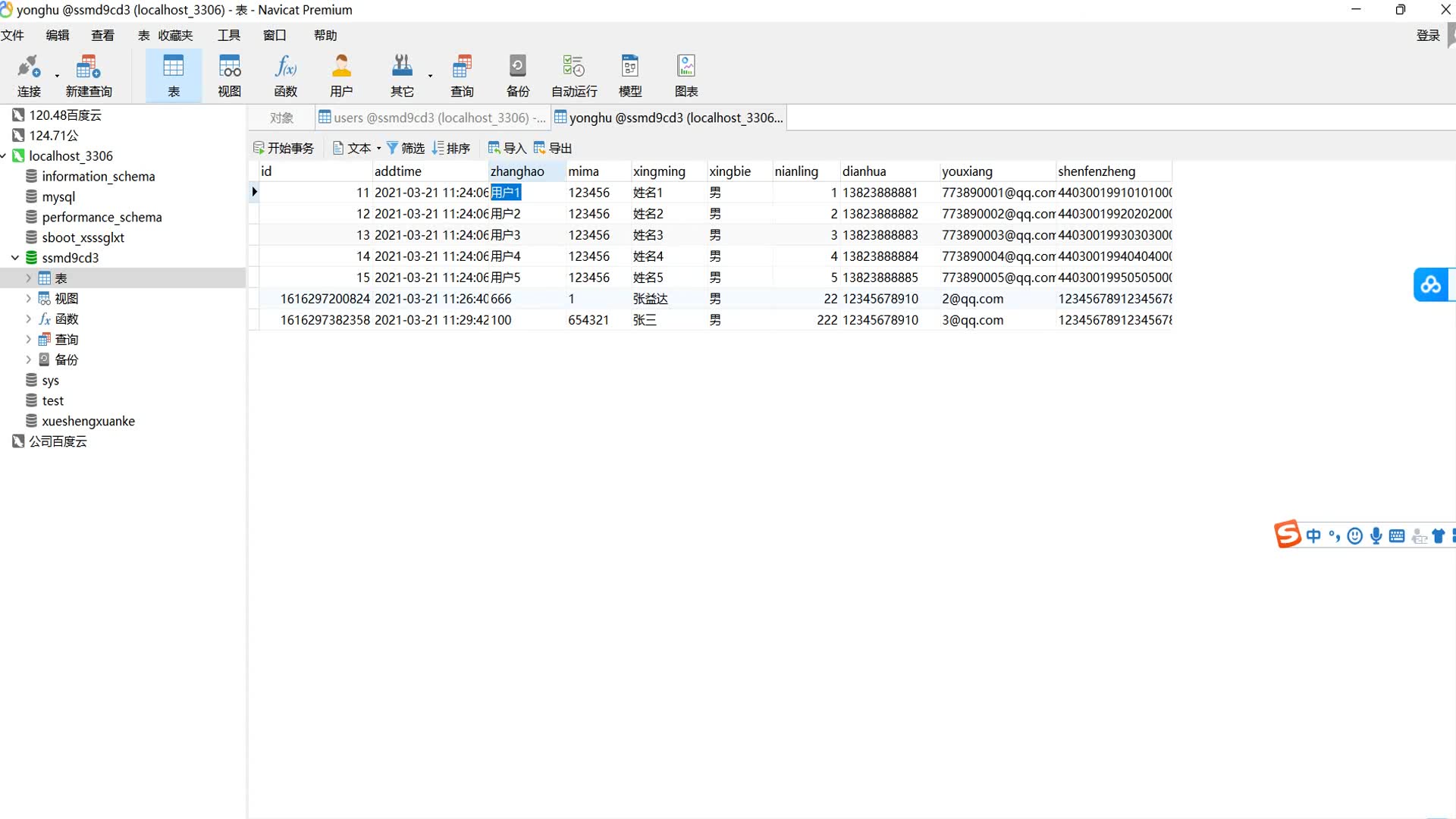Image resolution: width=1456 pixels, height=819 pixels.
Task: Click the New Query (新建查询) toolbar icon
Action: click(88, 75)
